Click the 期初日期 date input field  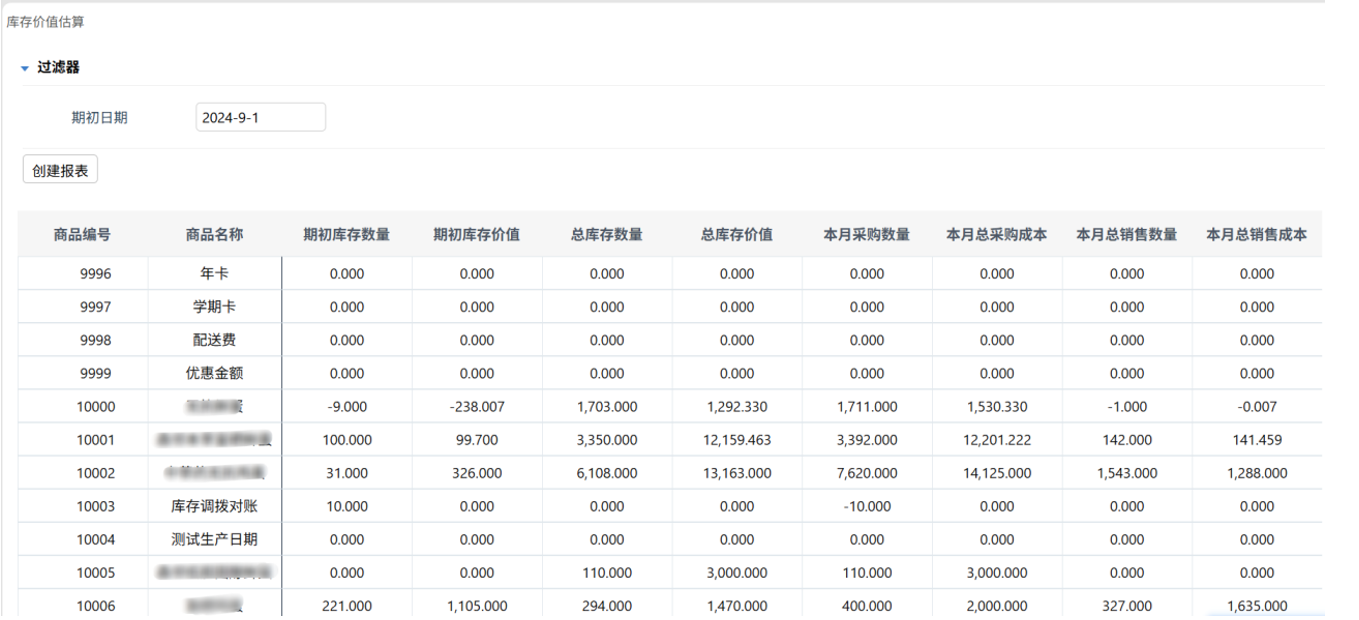click(x=261, y=117)
